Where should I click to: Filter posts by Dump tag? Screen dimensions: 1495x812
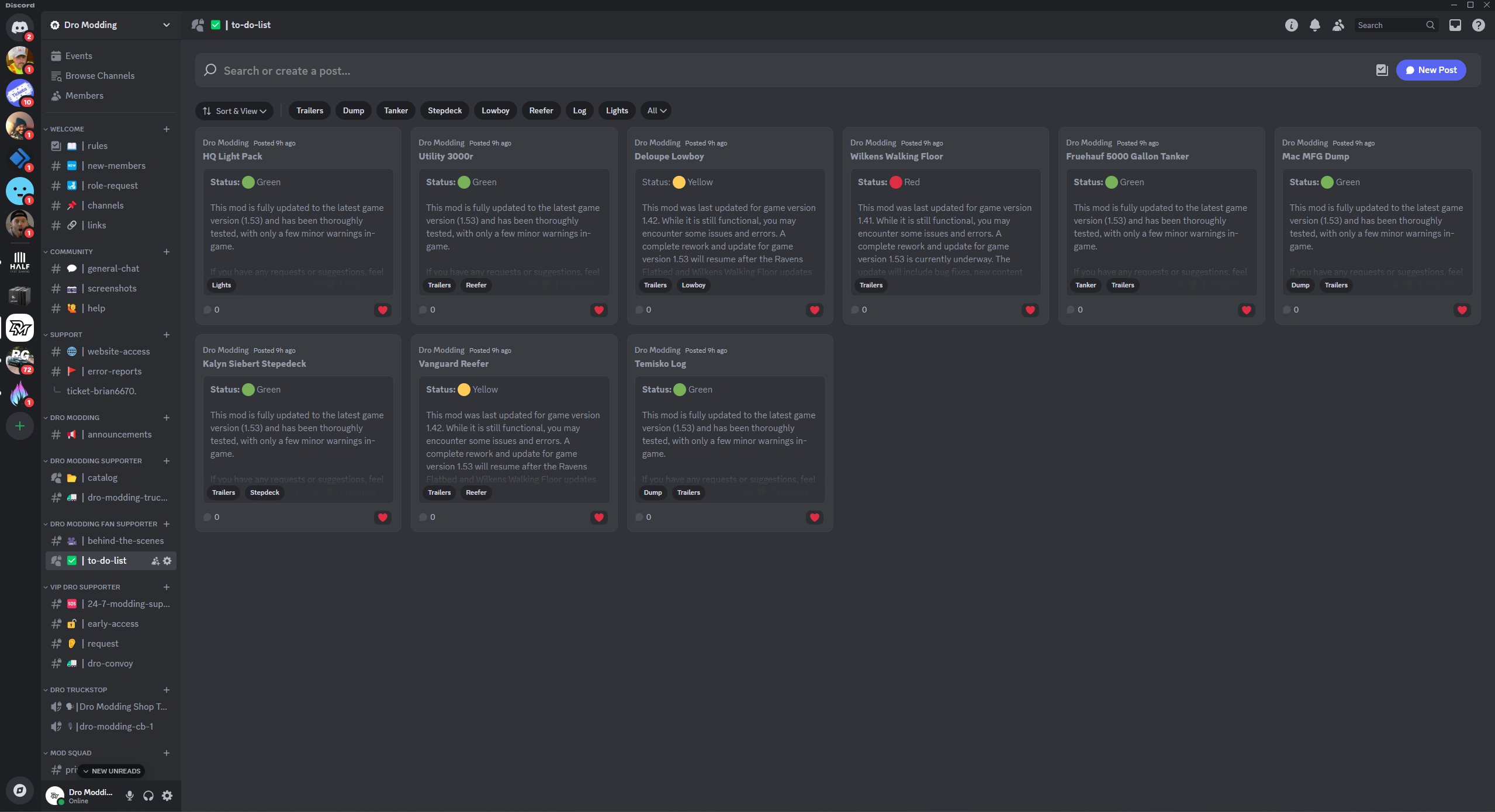coord(354,111)
